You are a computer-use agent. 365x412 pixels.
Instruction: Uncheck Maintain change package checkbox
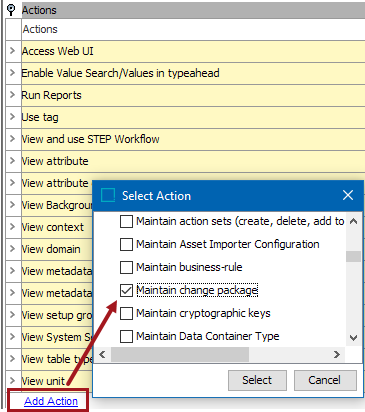point(126,290)
